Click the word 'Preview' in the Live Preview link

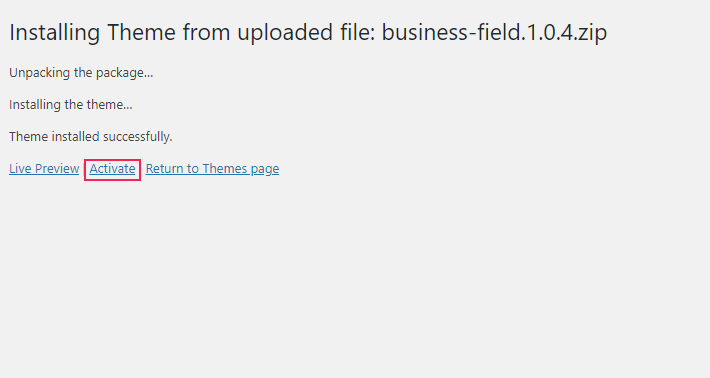(57, 169)
